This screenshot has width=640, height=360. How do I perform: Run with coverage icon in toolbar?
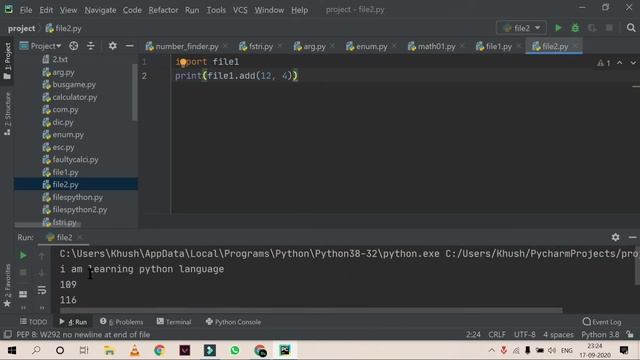(592, 28)
